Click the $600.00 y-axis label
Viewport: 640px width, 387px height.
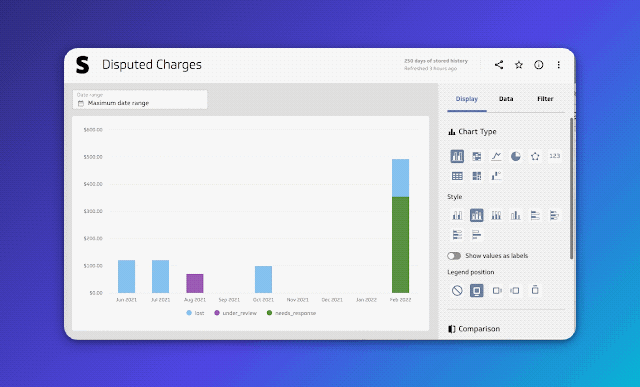(x=93, y=130)
